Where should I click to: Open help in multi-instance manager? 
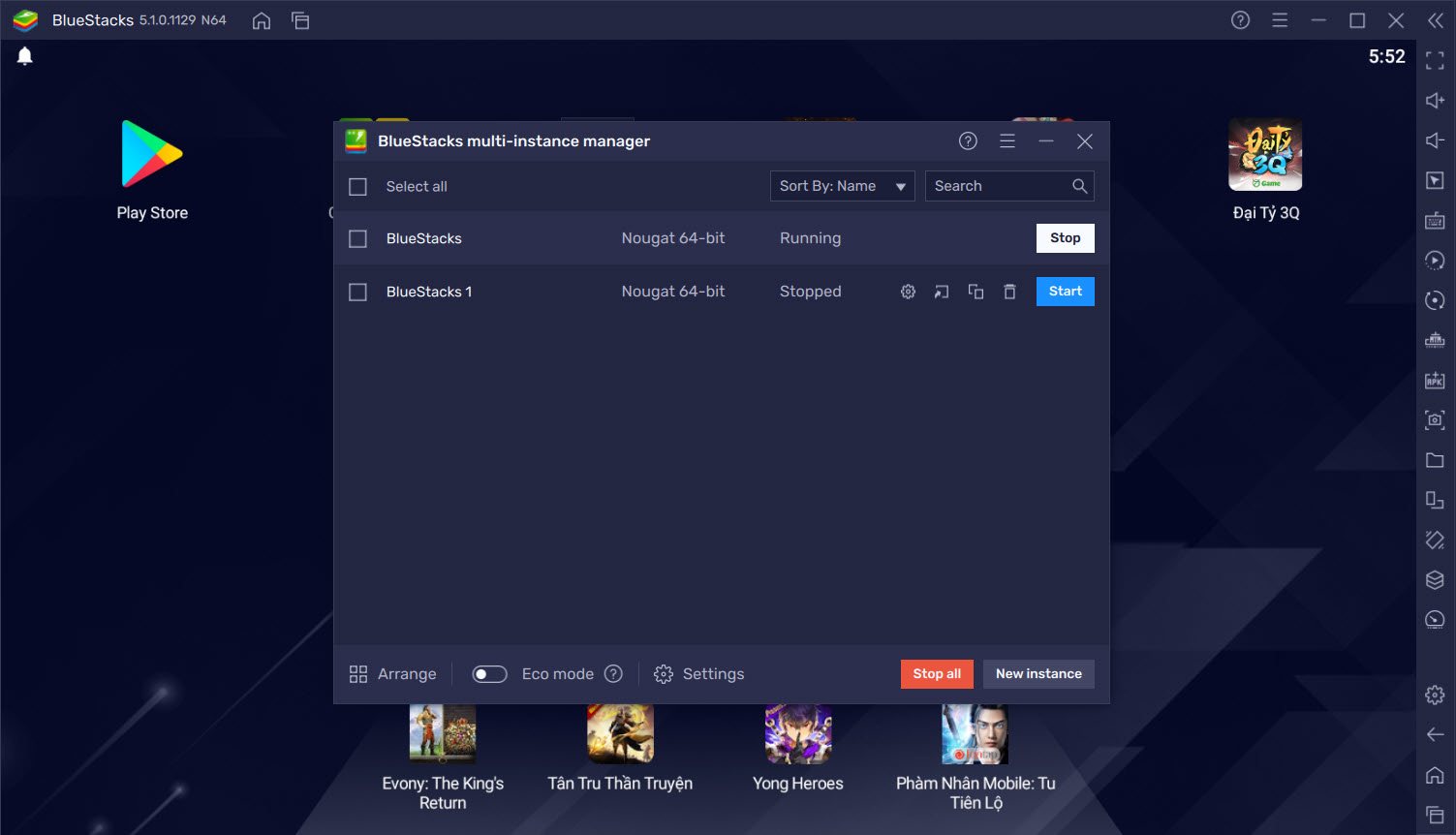968,141
